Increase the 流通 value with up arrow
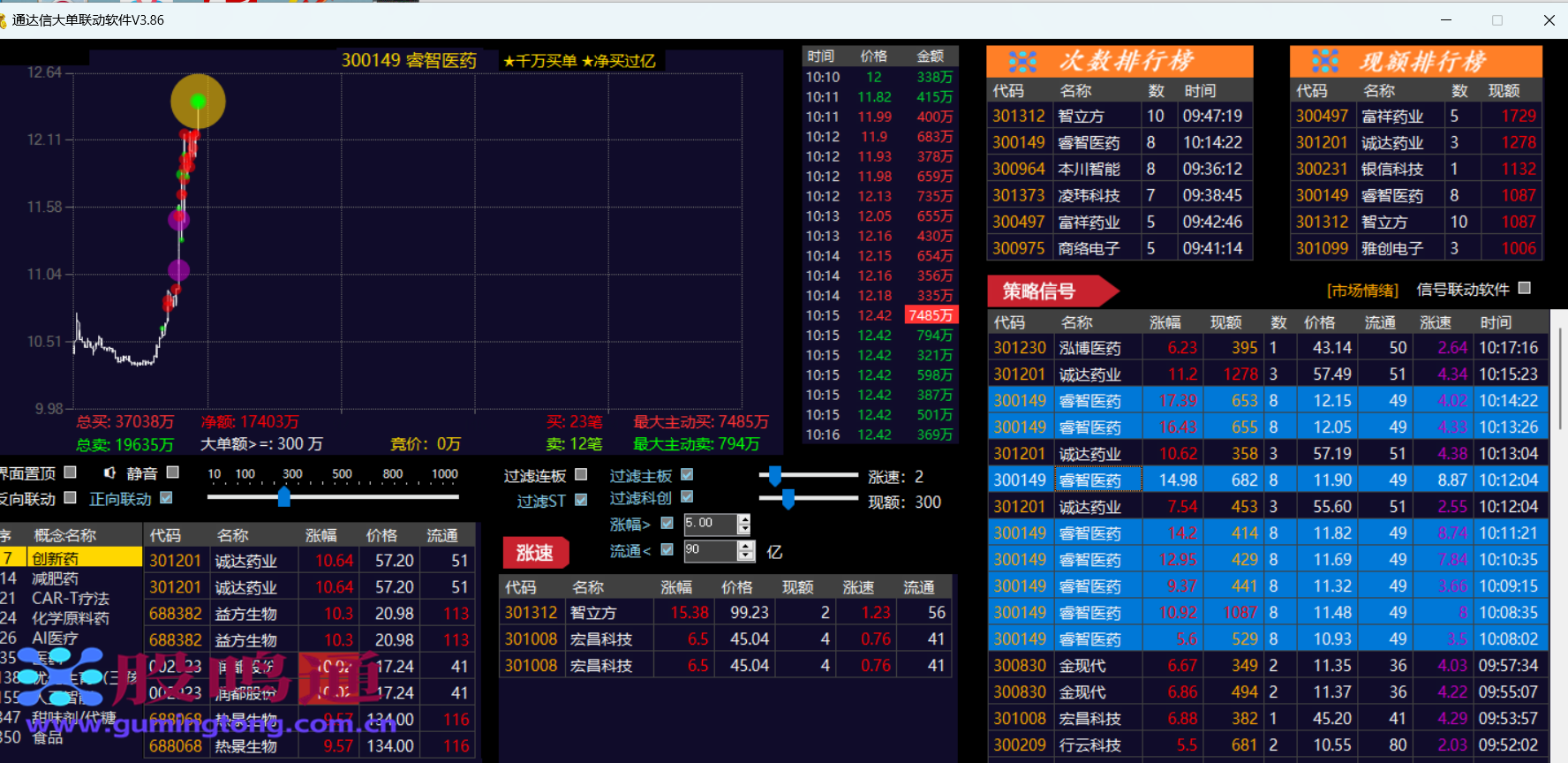 coord(746,546)
